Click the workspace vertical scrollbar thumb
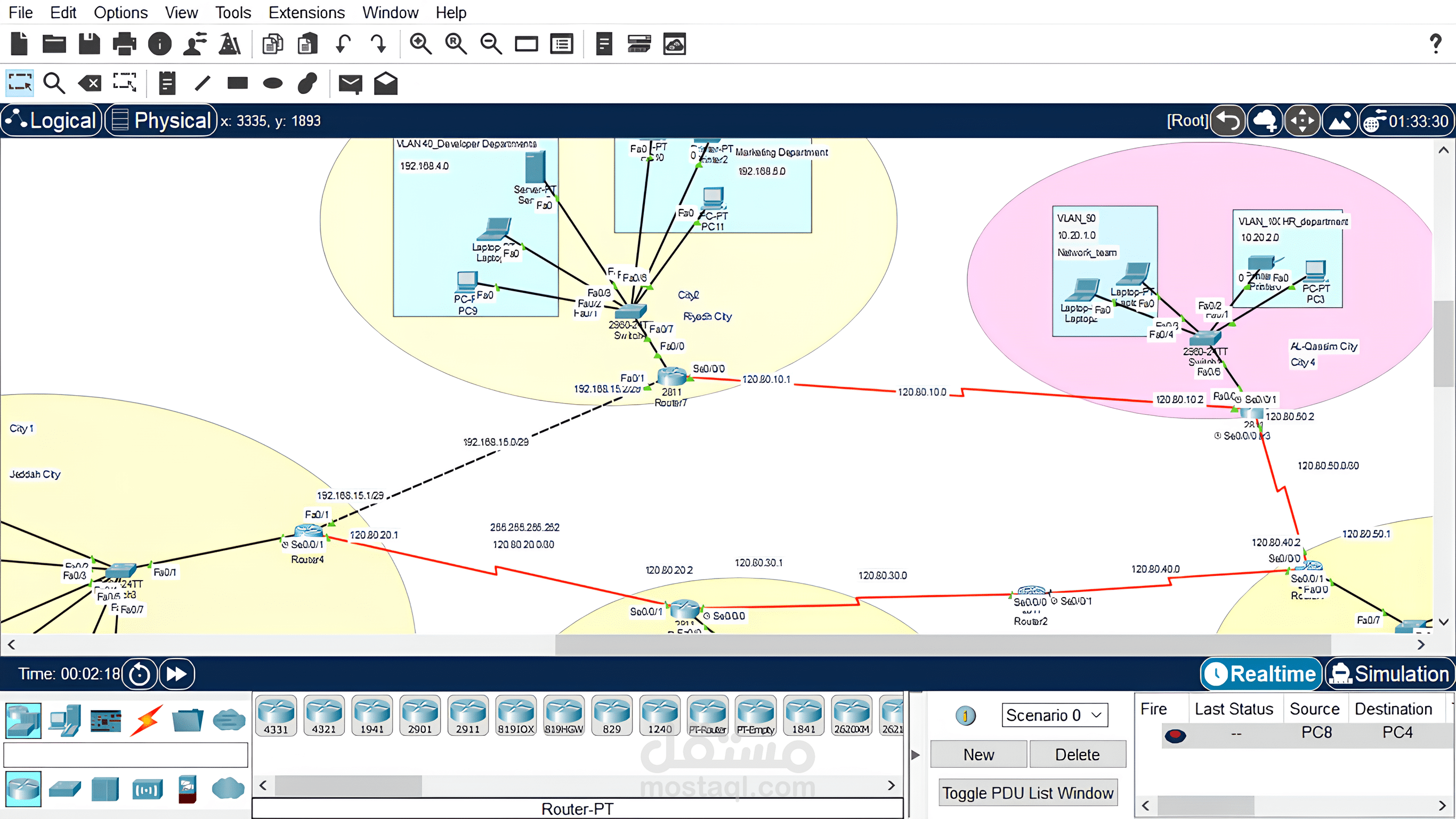 tap(1444, 343)
